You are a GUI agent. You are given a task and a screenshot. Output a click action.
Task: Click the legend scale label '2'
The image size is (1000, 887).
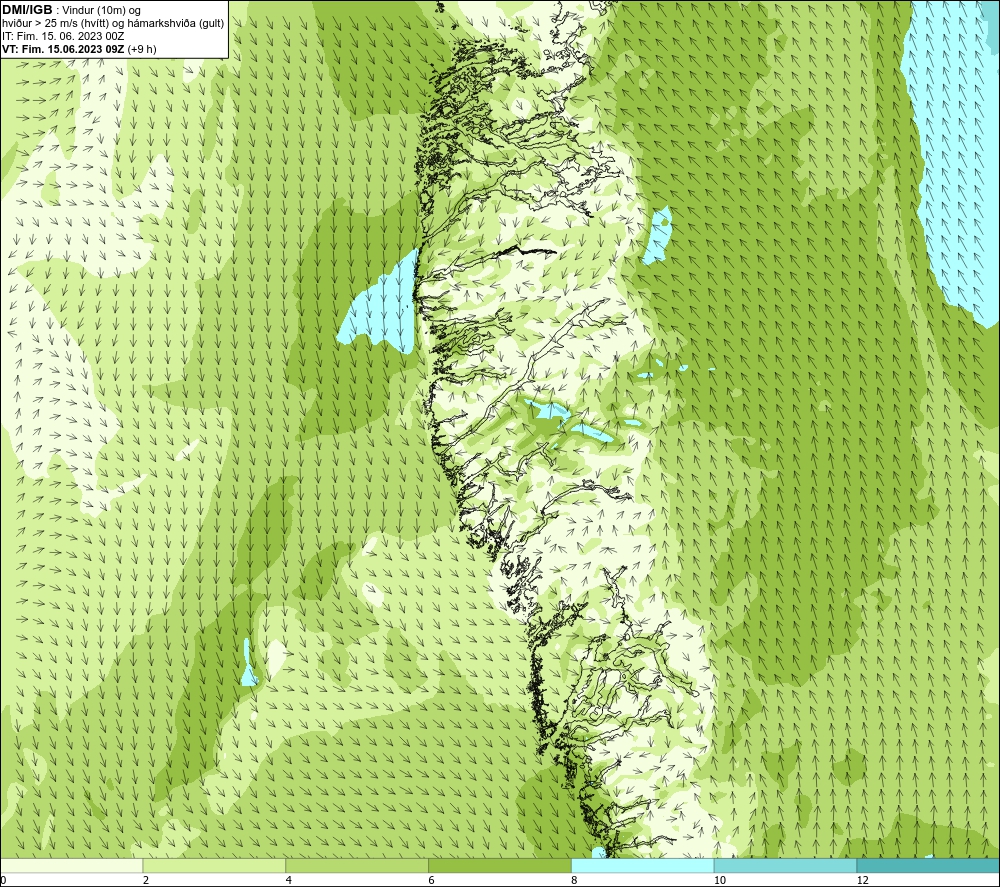point(146,880)
